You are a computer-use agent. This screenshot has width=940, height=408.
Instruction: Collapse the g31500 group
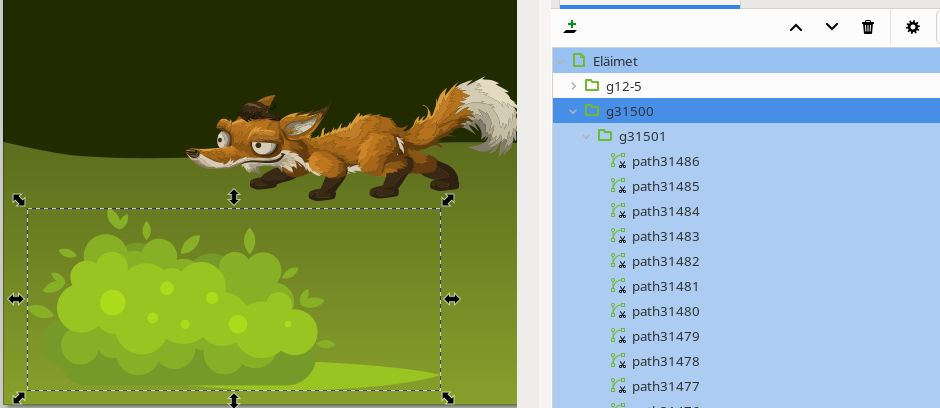[573, 111]
